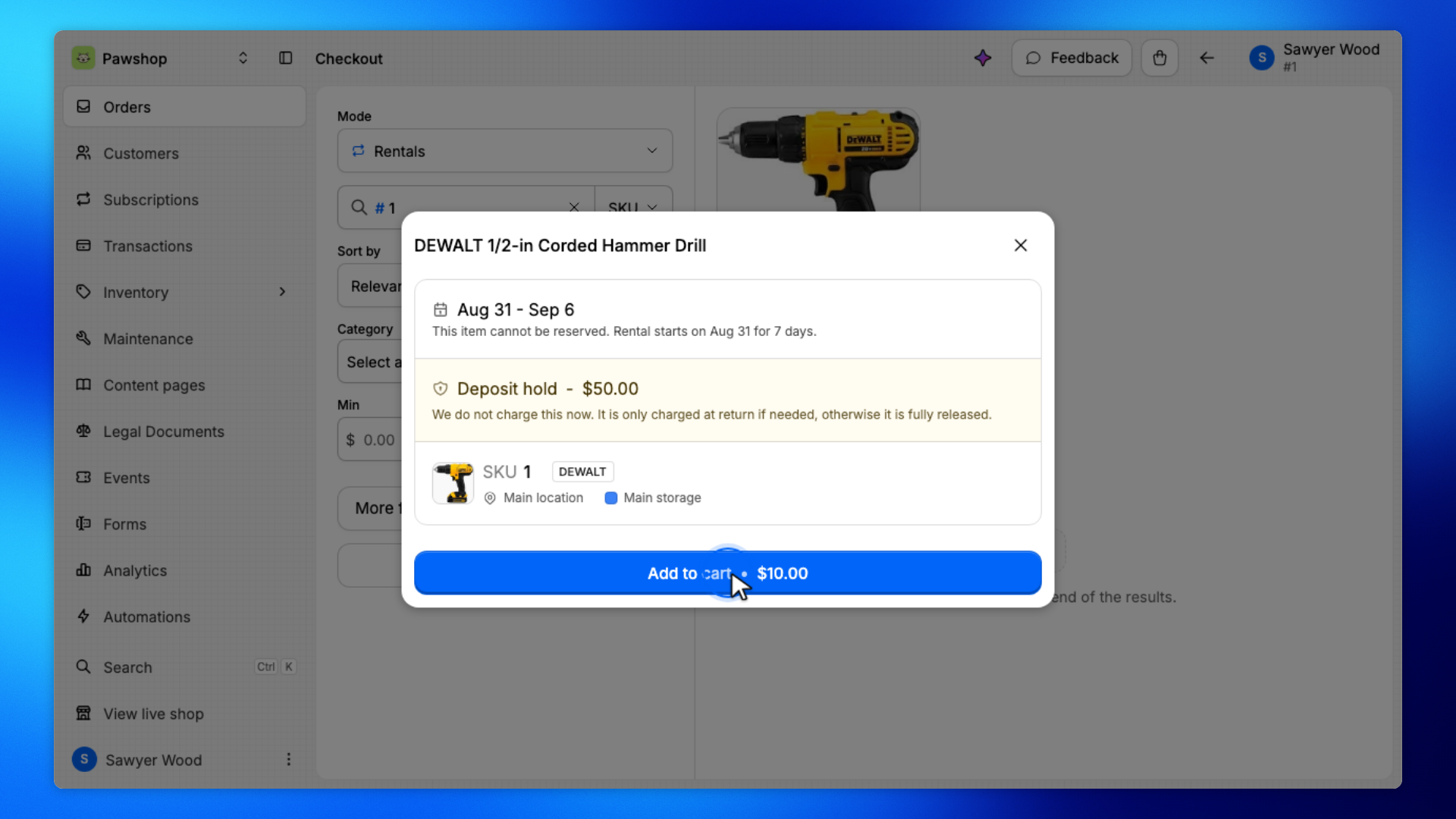Click the Ctrl K shortcut badge
The image size is (1456, 819).
276,667
